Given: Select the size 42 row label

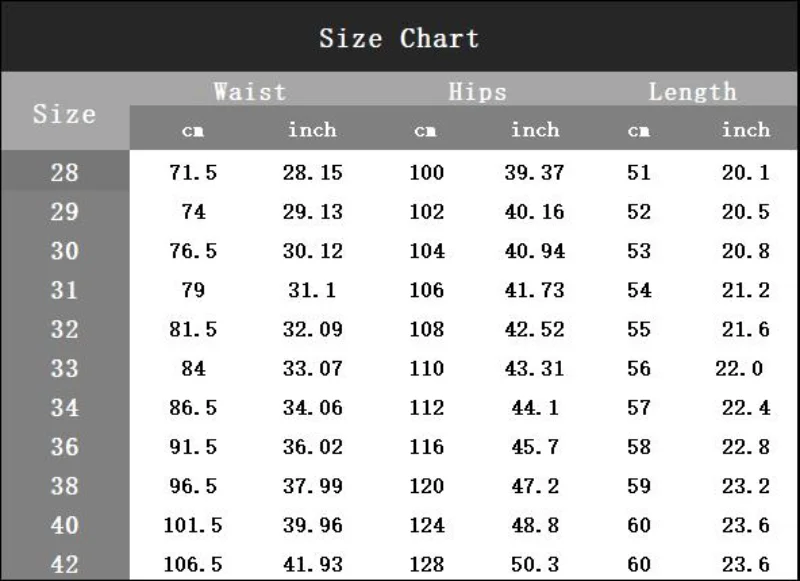Looking at the screenshot, I should (64, 564).
